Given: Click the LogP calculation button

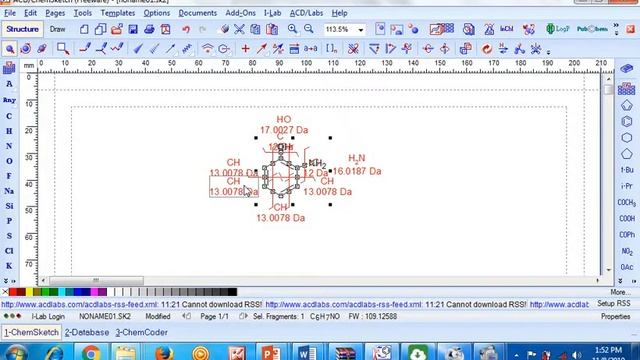Looking at the screenshot, I should click(x=558, y=29).
